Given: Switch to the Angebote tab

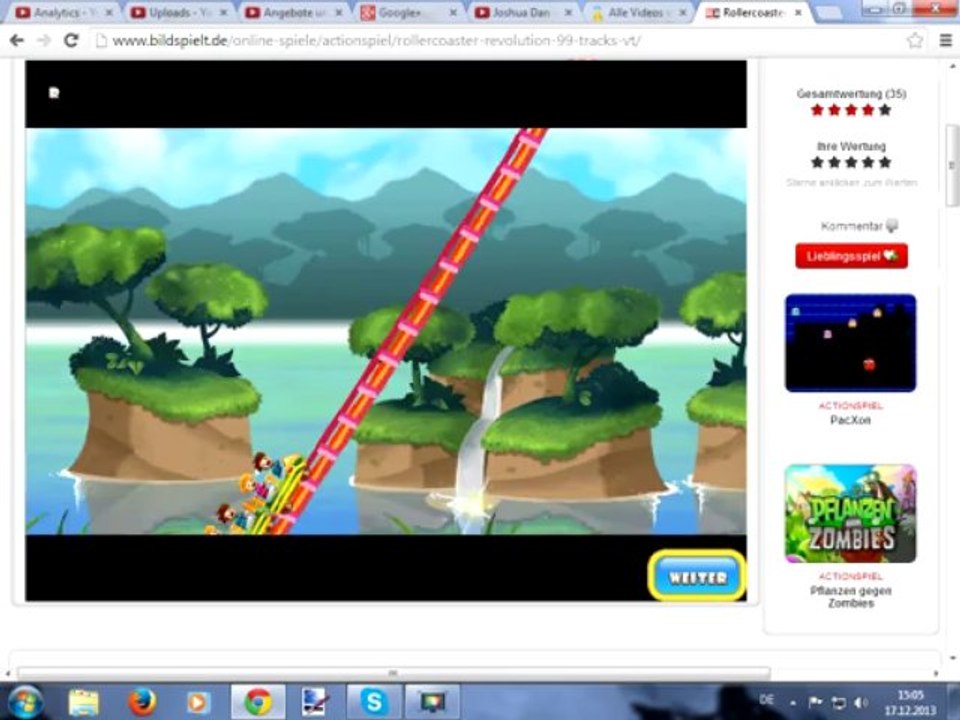Looking at the screenshot, I should [293, 12].
